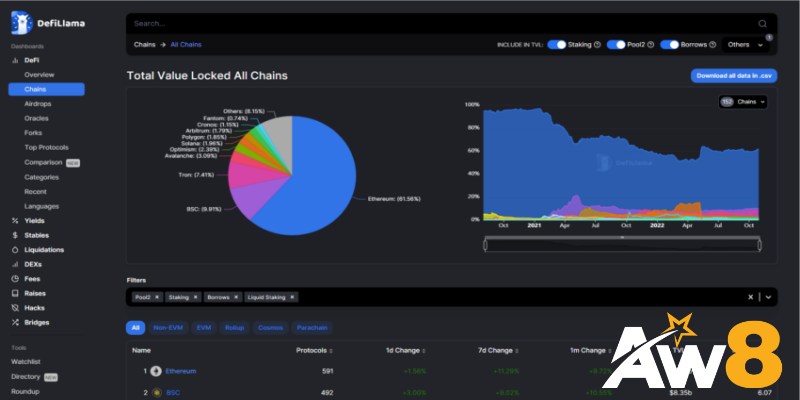Select the Rollup tab
Screen dimensions: 800x400
[235, 328]
